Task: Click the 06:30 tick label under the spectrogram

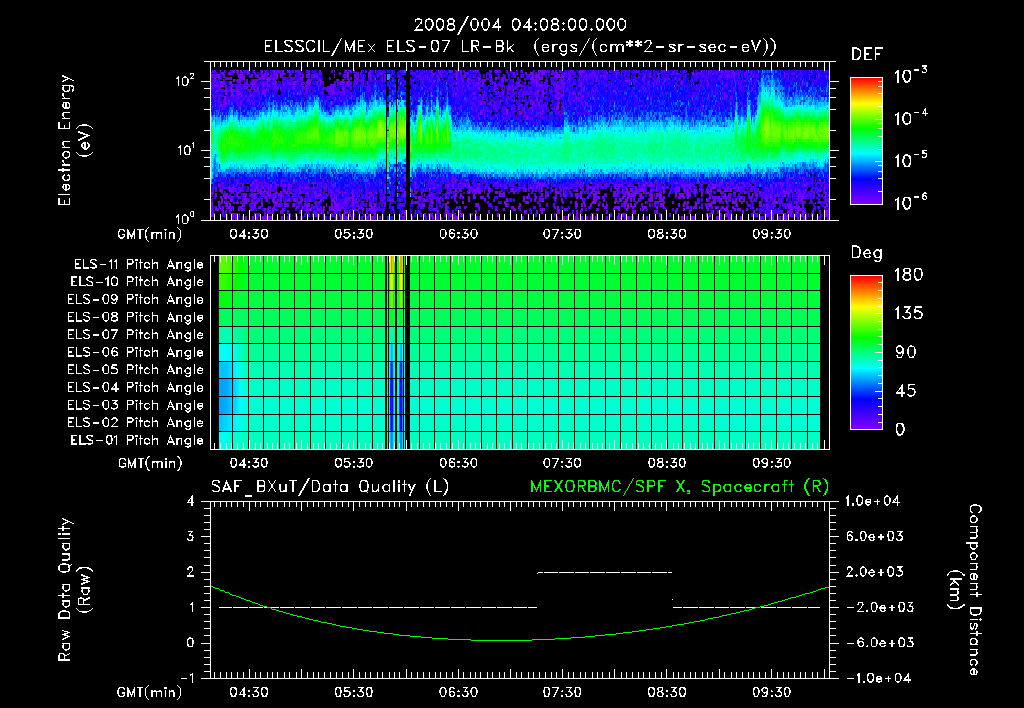Action: [458, 234]
